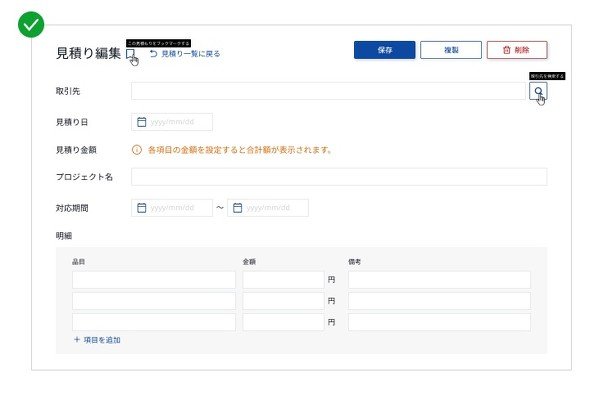This screenshot has height=395, width=590.
Task: Click the 保存 button
Action: click(385, 50)
